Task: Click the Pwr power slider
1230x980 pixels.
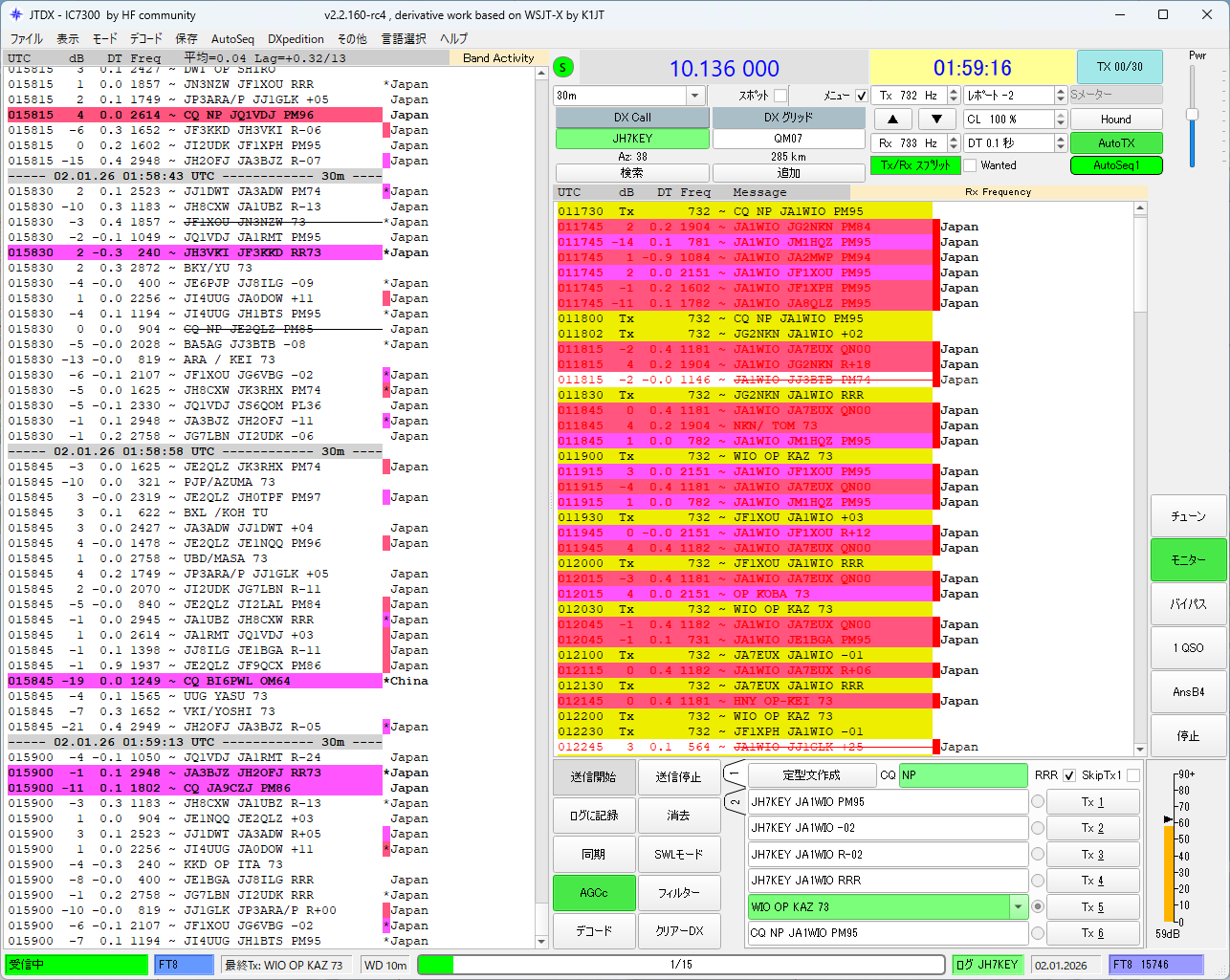Action: [x=1192, y=115]
